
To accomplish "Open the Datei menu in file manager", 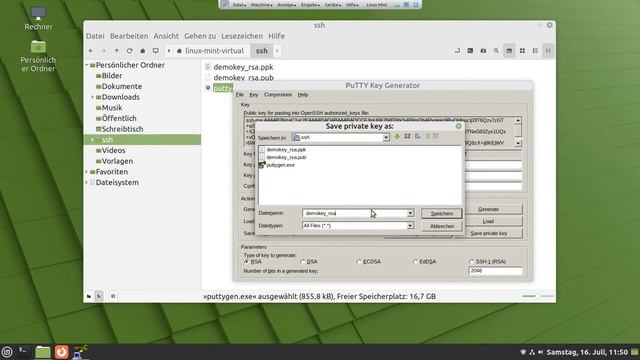I will [x=95, y=36].
